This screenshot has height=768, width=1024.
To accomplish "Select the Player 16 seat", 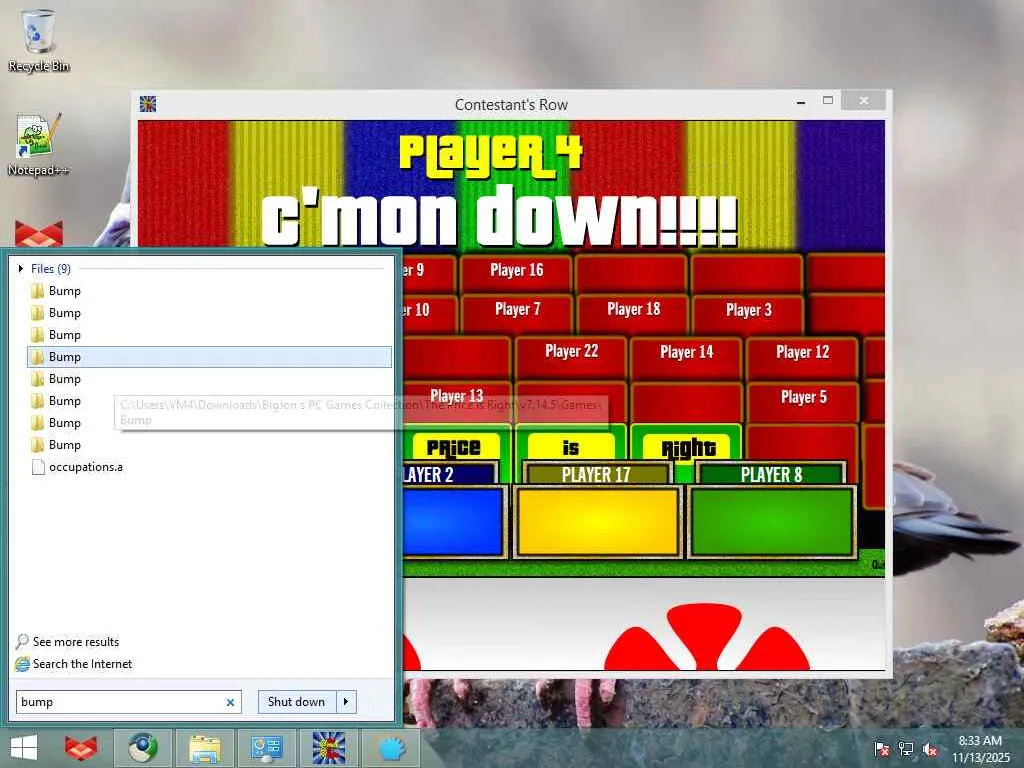I will coord(516,273).
